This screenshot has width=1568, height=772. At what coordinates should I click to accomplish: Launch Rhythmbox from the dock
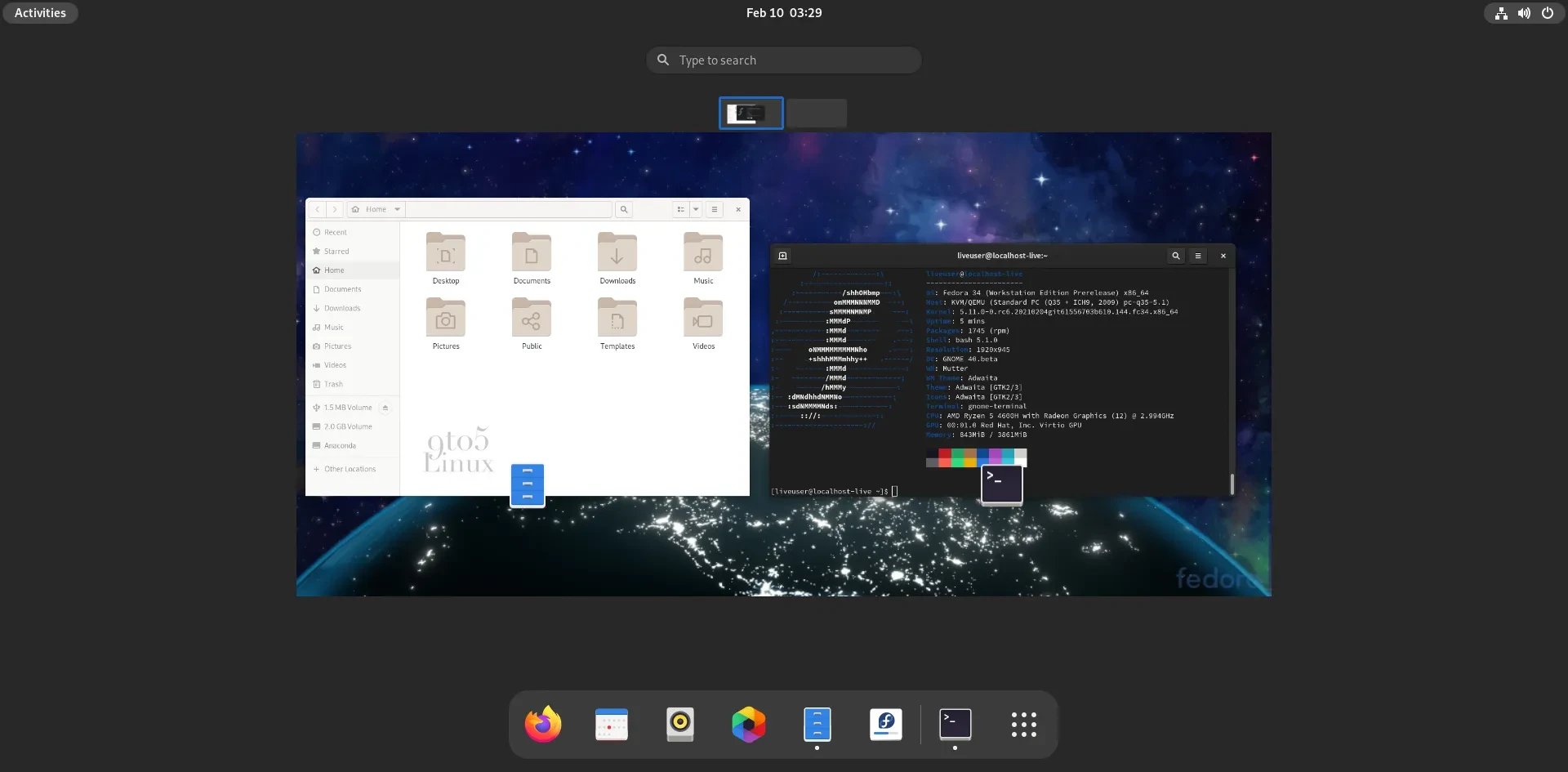(679, 725)
